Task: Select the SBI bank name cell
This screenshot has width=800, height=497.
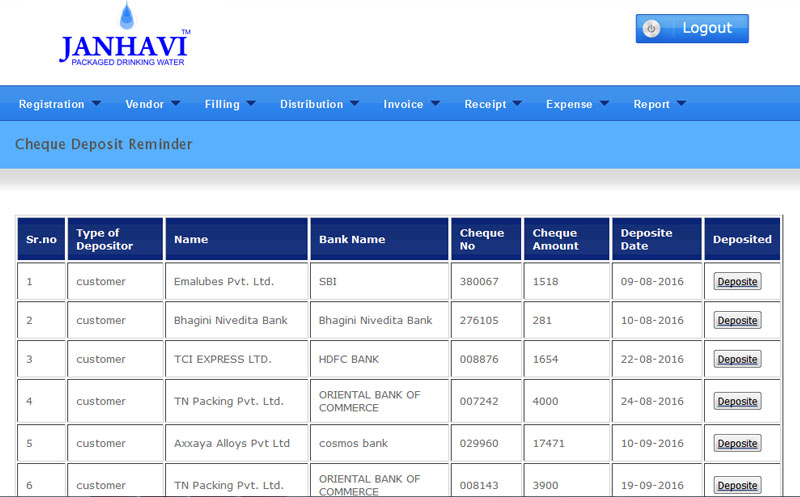Action: point(379,281)
